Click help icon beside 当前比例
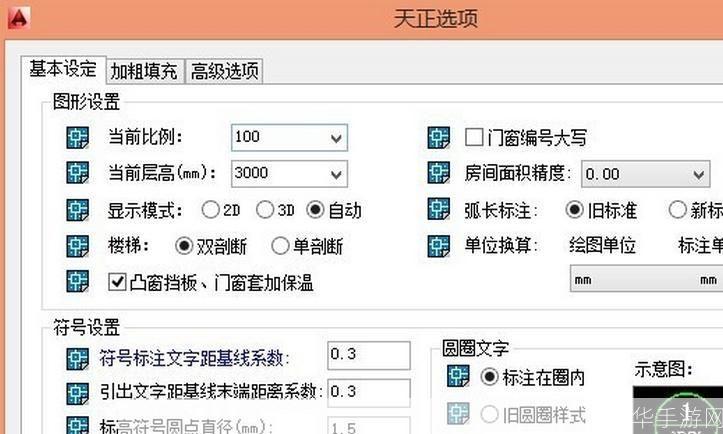The height and width of the screenshot is (434, 723). point(77,138)
